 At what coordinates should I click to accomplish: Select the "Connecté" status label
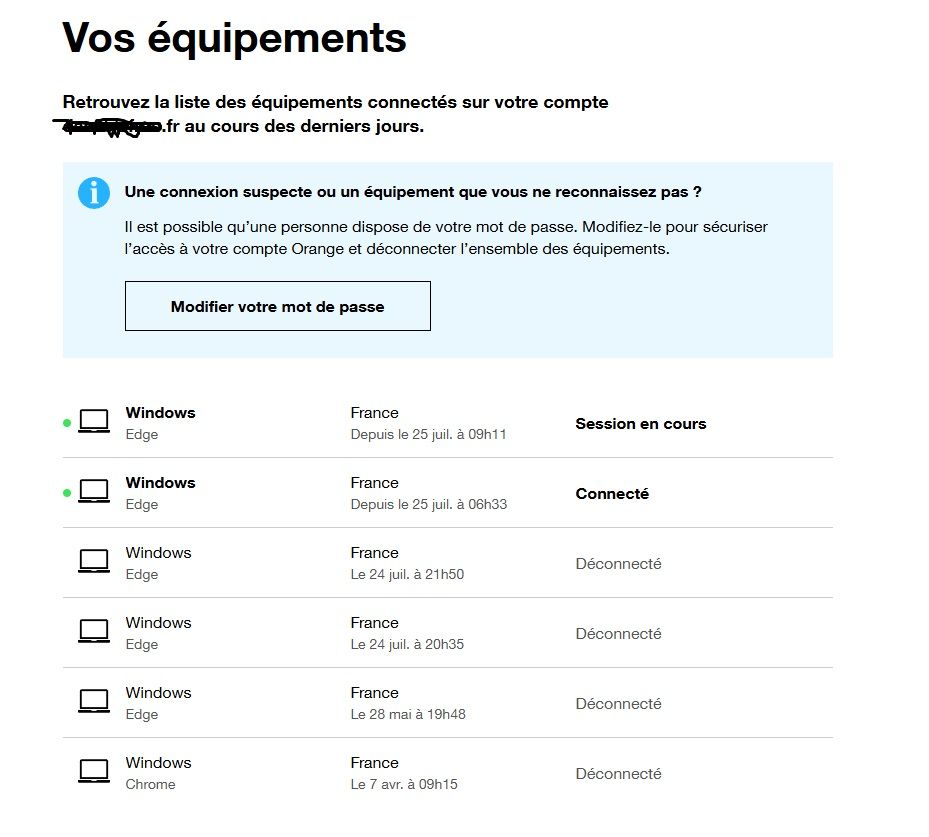click(x=612, y=494)
